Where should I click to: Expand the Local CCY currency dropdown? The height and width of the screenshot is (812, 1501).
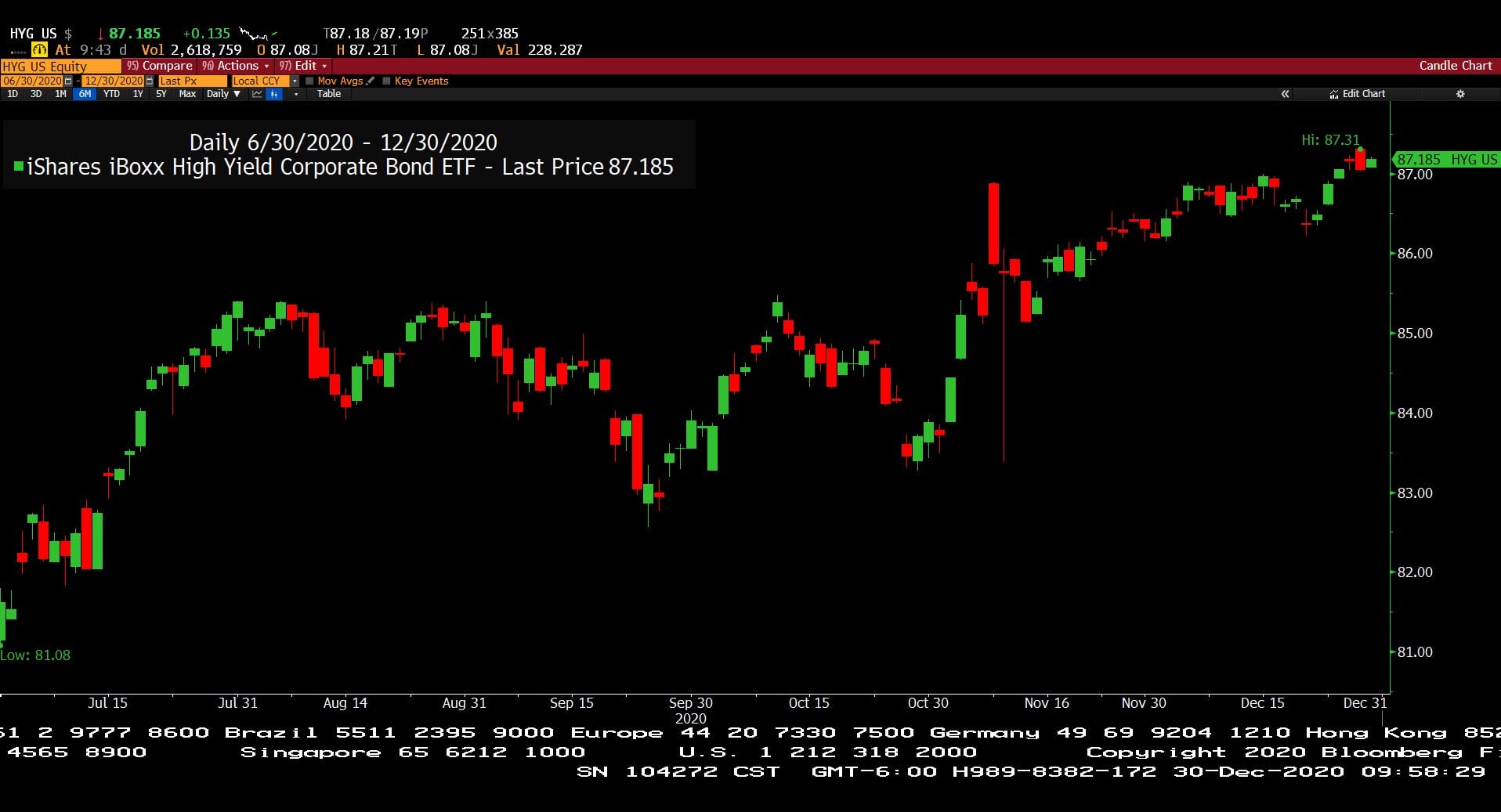[295, 81]
